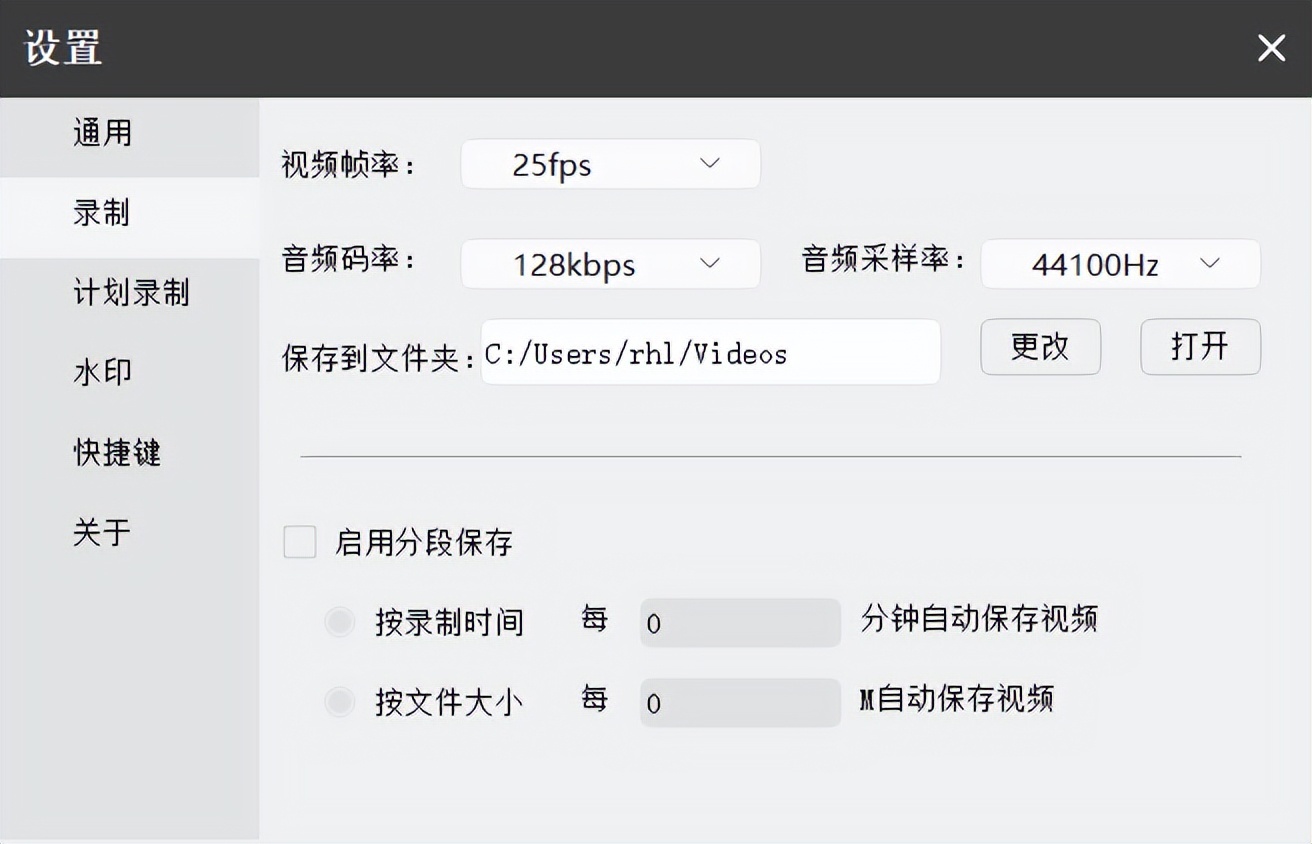Click the minutes interval input field

740,623
